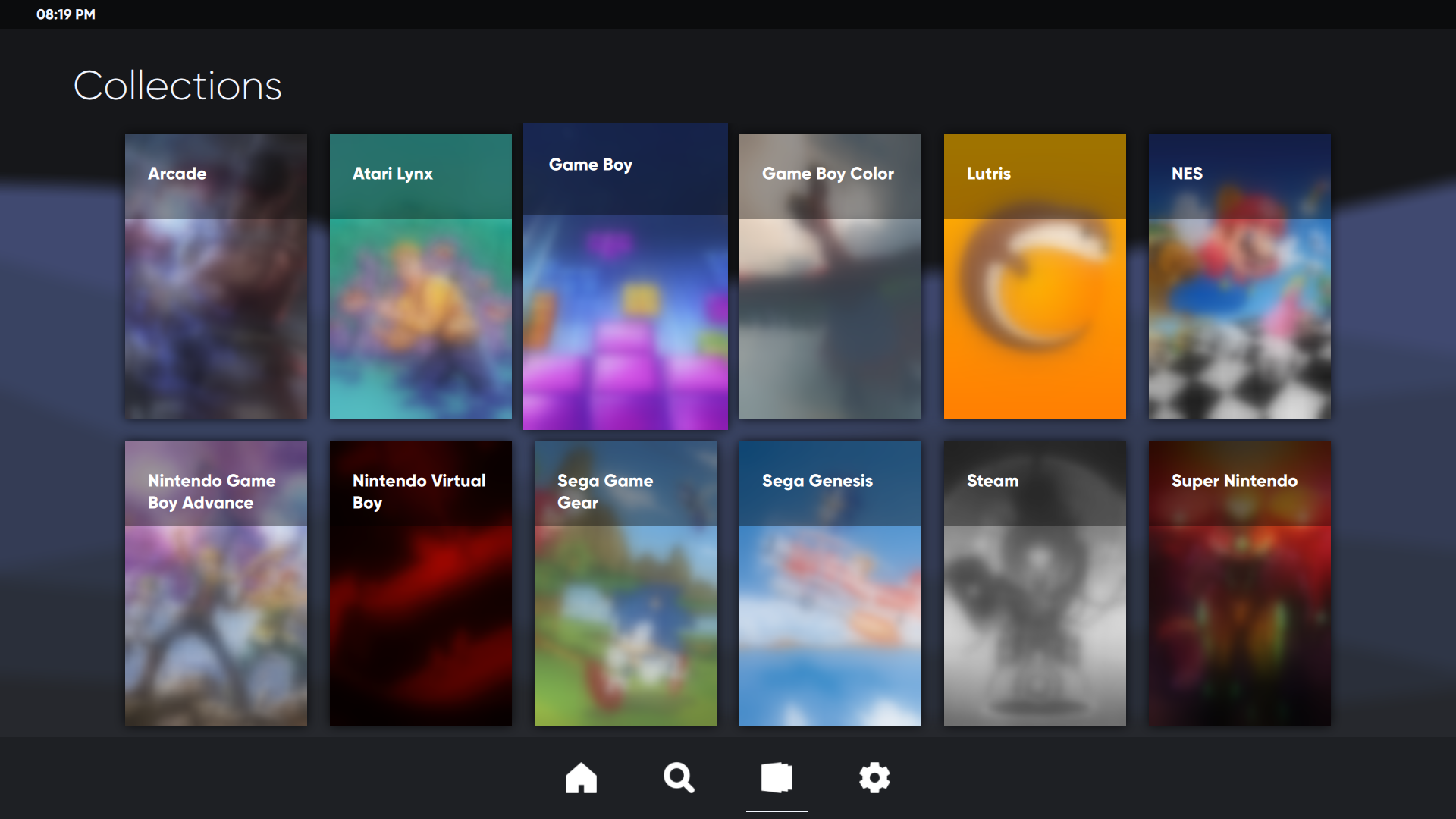
Task: Select the Collections book icon
Action: (x=777, y=777)
